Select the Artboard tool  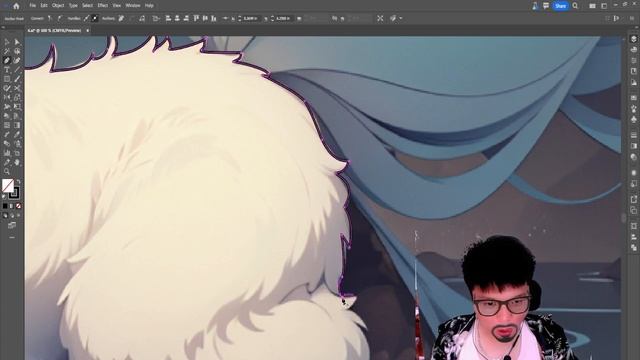click(17, 153)
